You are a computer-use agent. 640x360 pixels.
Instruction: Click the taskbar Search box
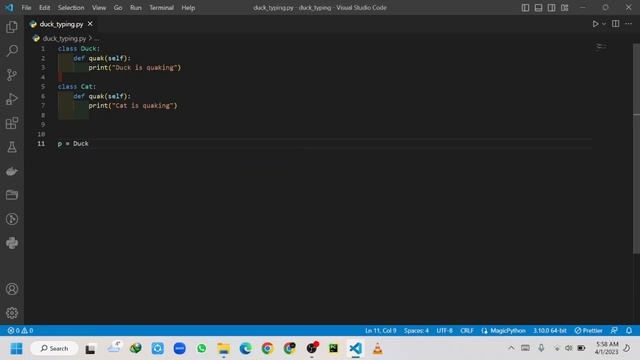[54, 349]
